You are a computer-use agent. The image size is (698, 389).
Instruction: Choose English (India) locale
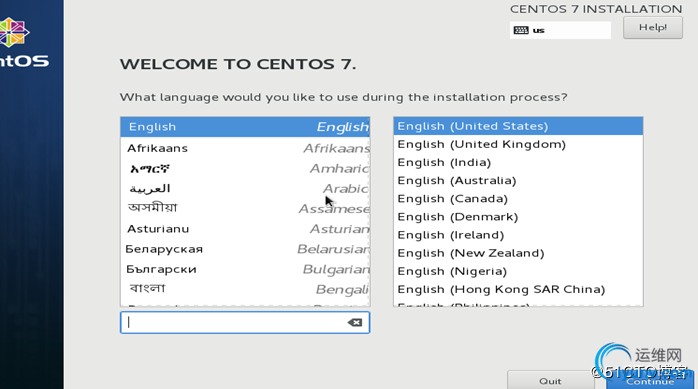pos(518,162)
